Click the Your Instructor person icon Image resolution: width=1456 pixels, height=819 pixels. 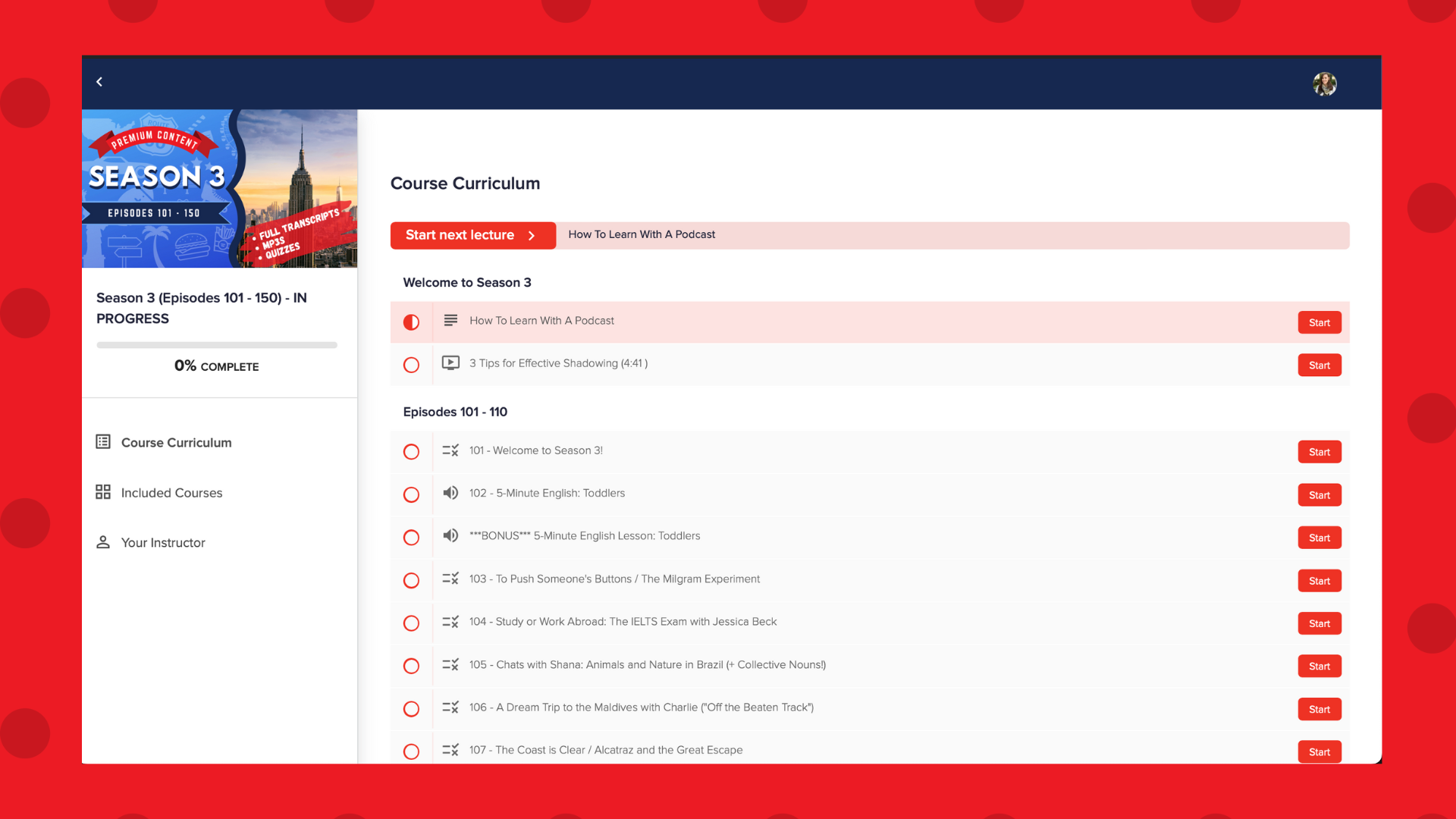coord(103,542)
